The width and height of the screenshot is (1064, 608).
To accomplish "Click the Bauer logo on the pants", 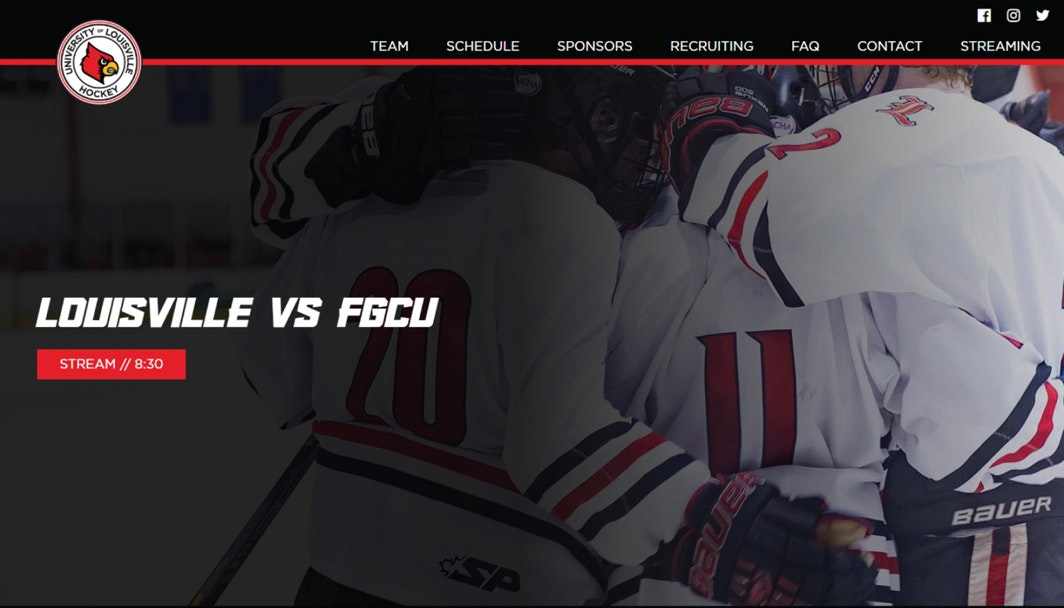I will tap(1002, 510).
